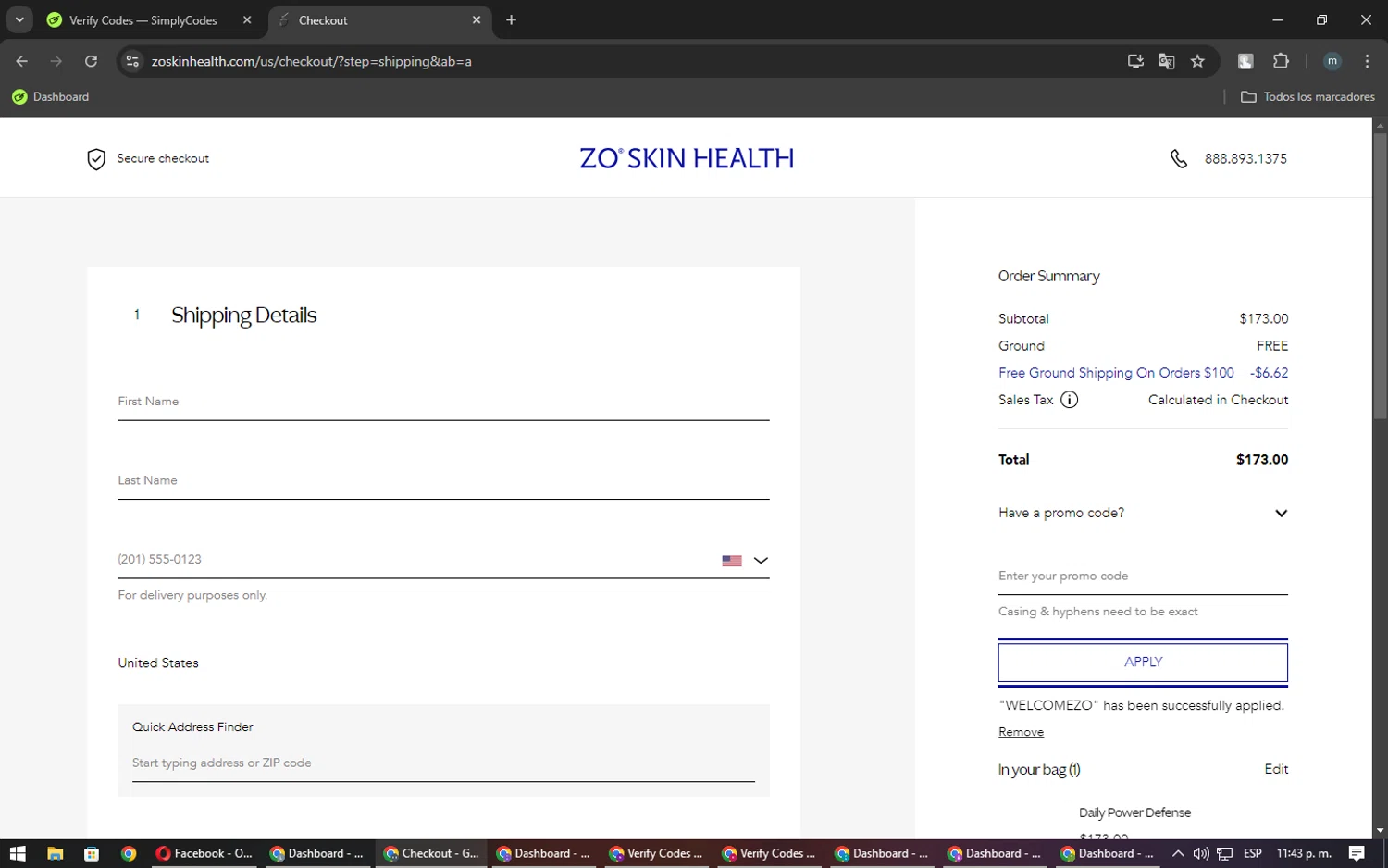
Task: Click the Quick Address Finder input
Action: pos(443,763)
